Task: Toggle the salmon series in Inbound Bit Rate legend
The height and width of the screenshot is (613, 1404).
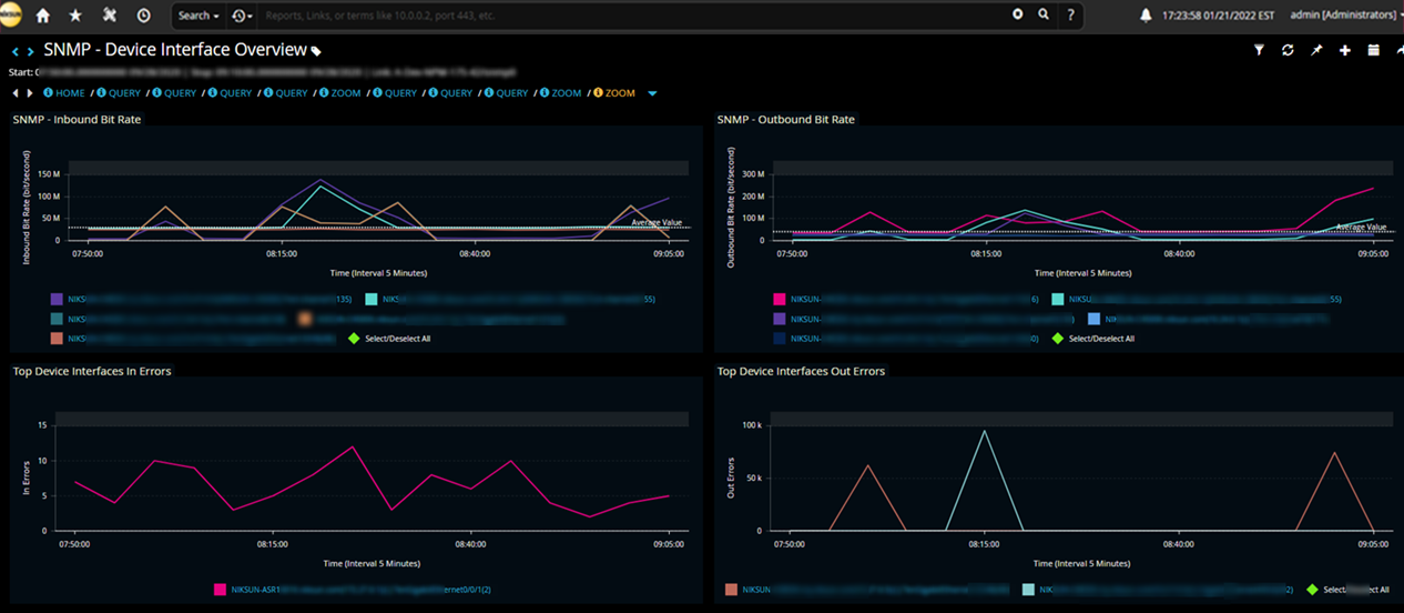Action: coord(194,339)
